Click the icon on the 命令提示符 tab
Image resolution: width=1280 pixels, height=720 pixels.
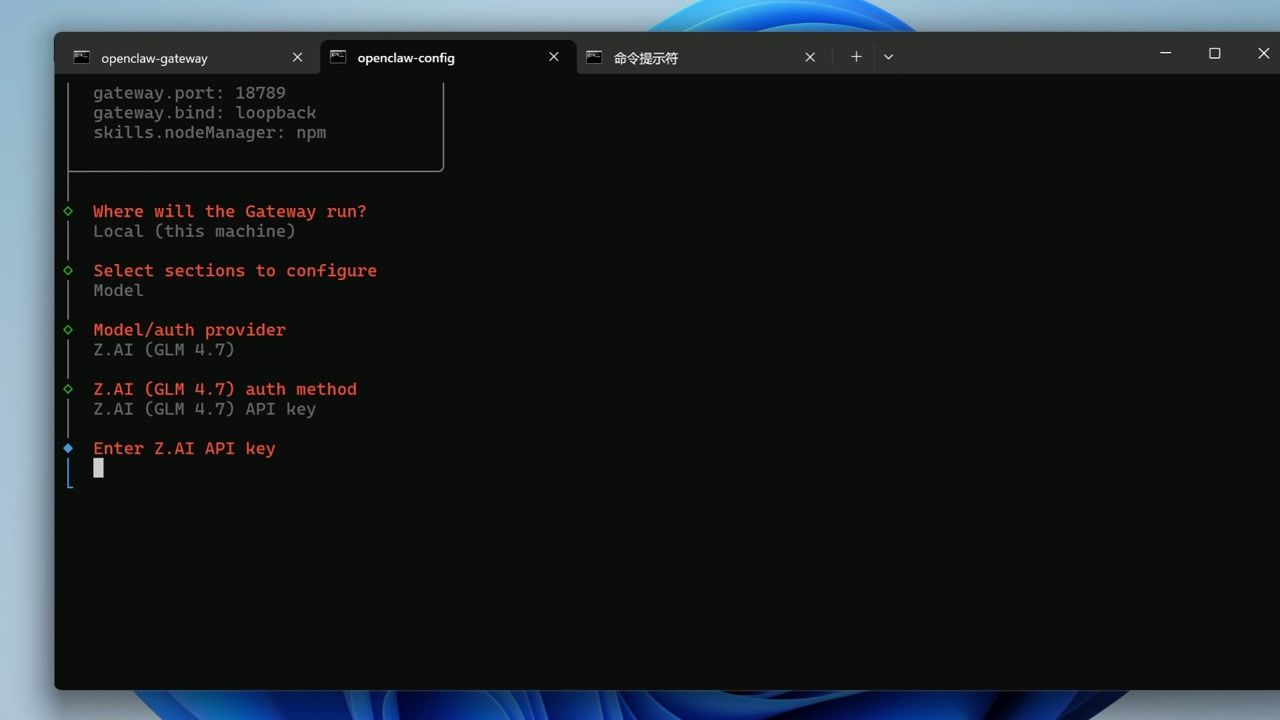coord(594,57)
